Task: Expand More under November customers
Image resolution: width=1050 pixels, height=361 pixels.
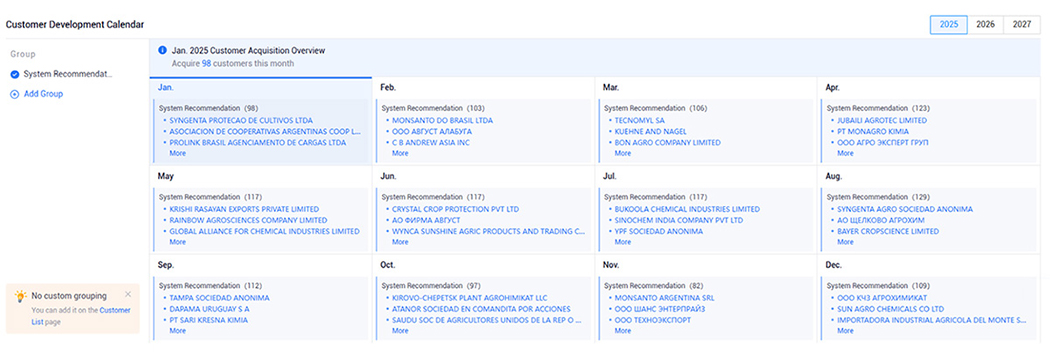Action: pyautogui.click(x=623, y=331)
